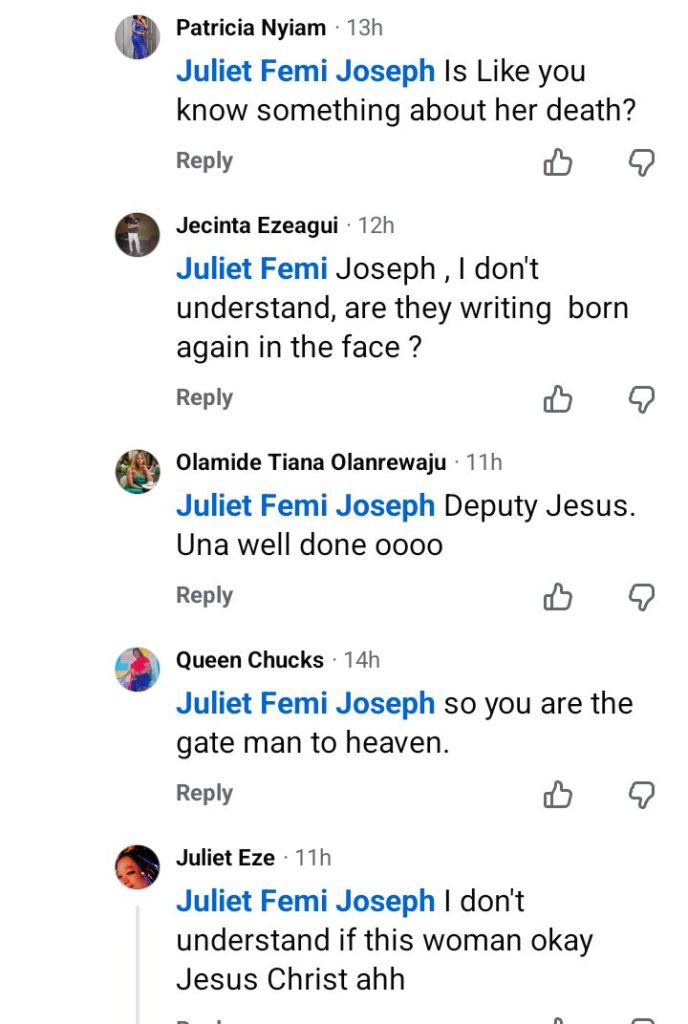Open Queen Chucks' profile picture
Viewport: 688px width, 1024px height.
137,669
